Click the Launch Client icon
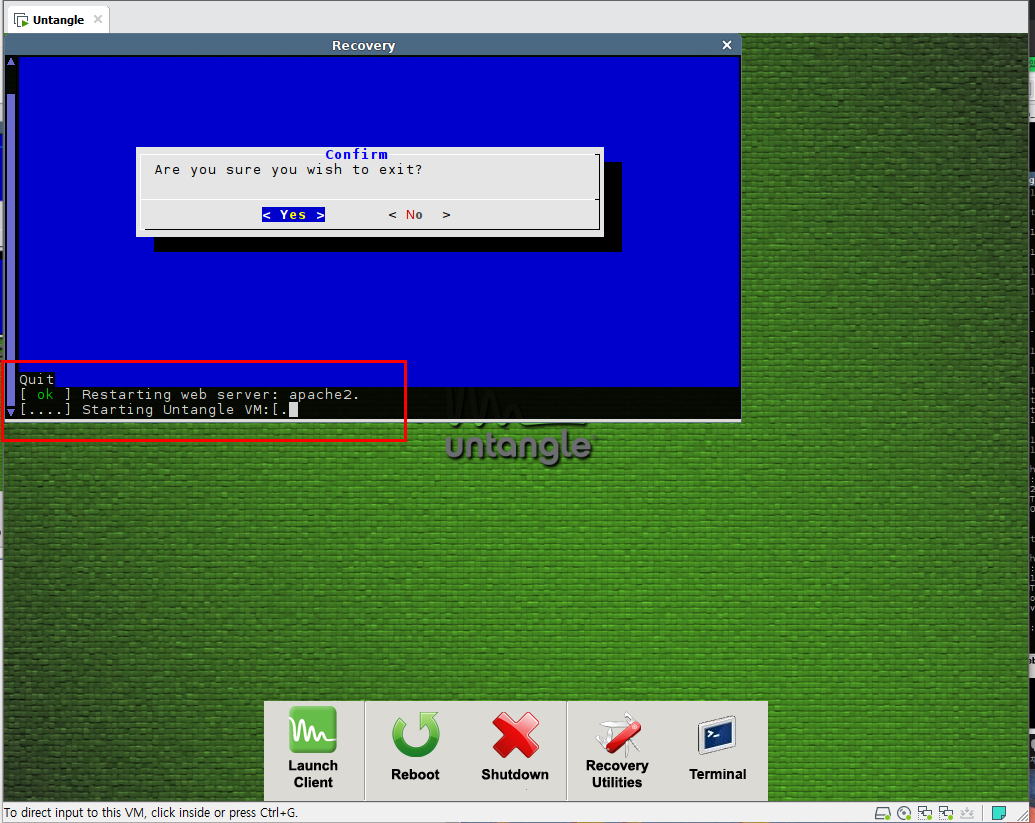1035x823 pixels. [312, 730]
